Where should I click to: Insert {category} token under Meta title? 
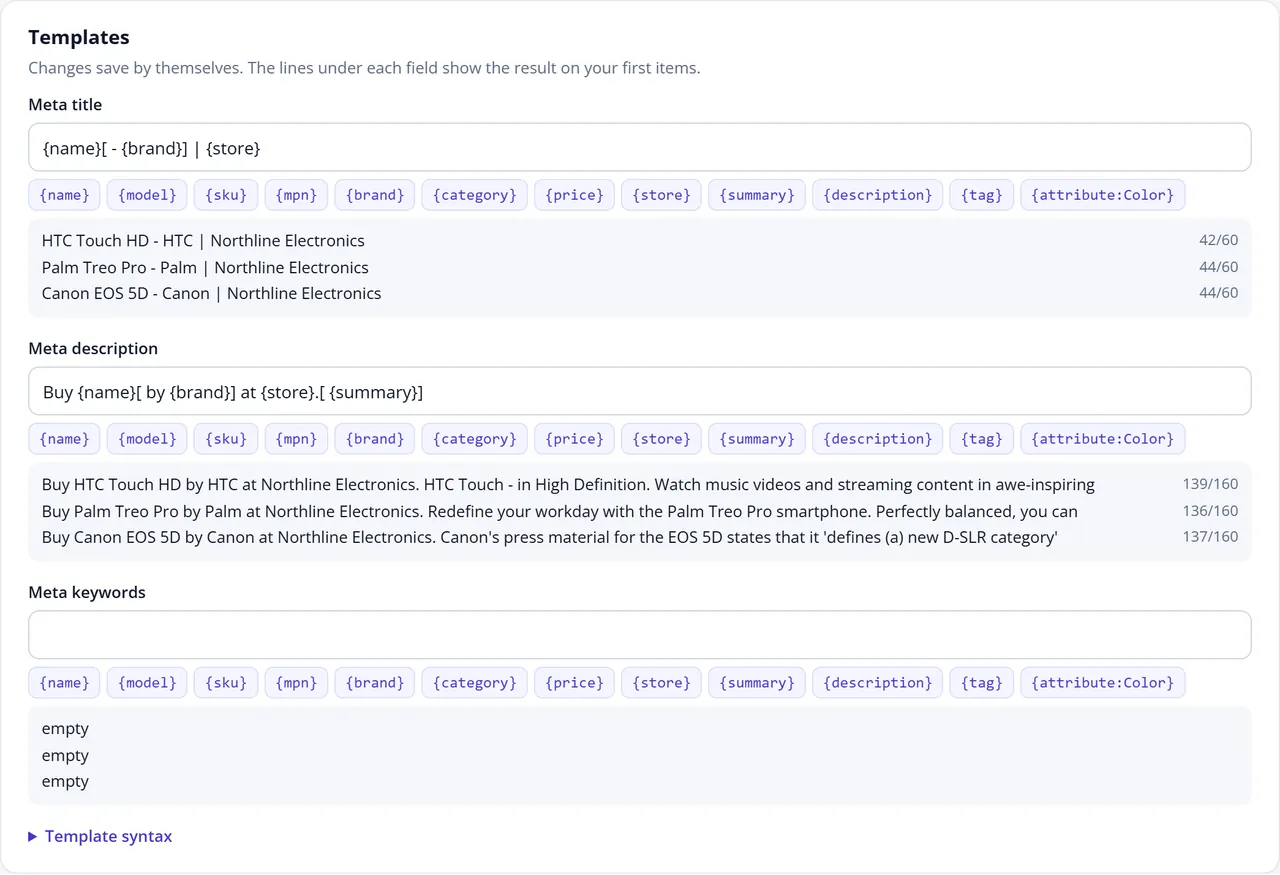475,195
